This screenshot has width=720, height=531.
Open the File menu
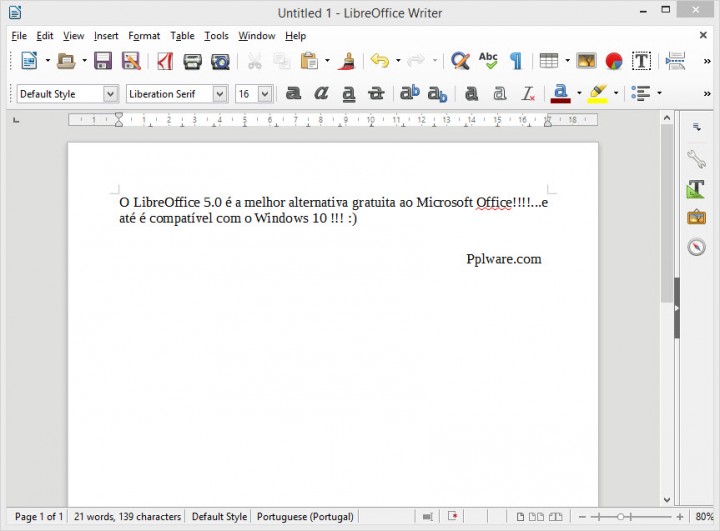[x=19, y=36]
